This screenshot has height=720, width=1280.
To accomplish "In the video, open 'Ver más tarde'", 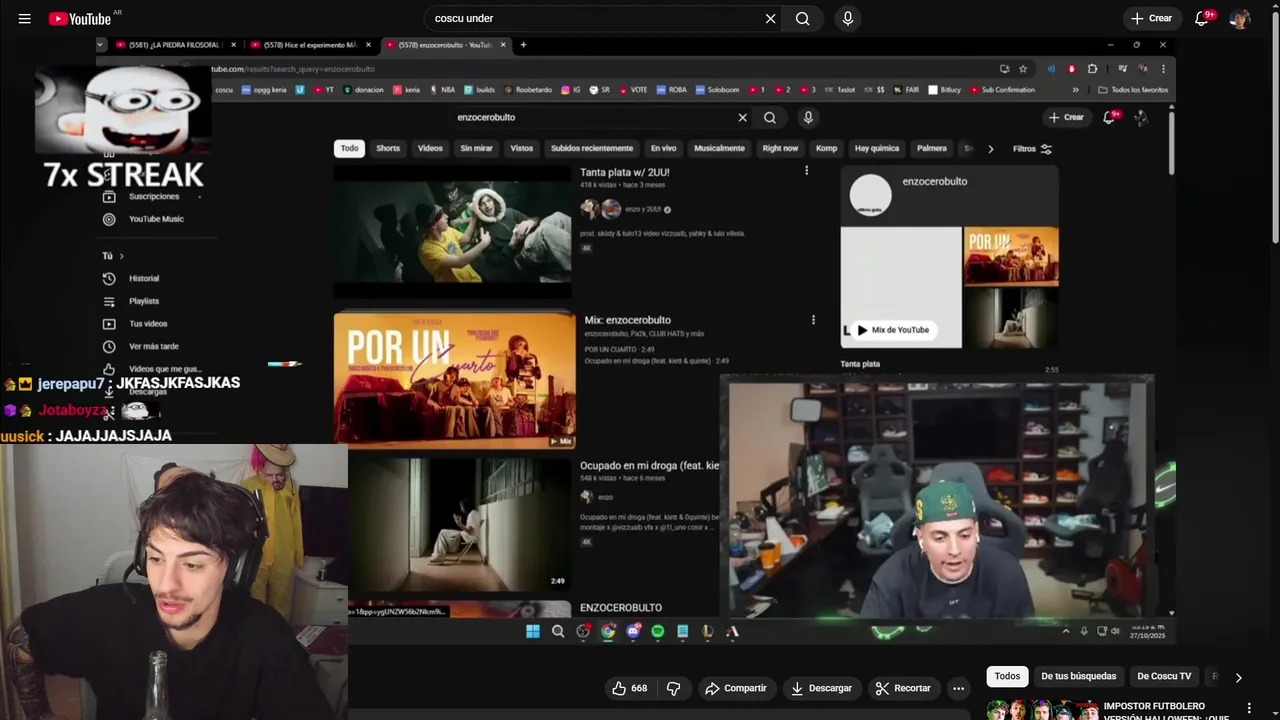I will pyautogui.click(x=142, y=346).
